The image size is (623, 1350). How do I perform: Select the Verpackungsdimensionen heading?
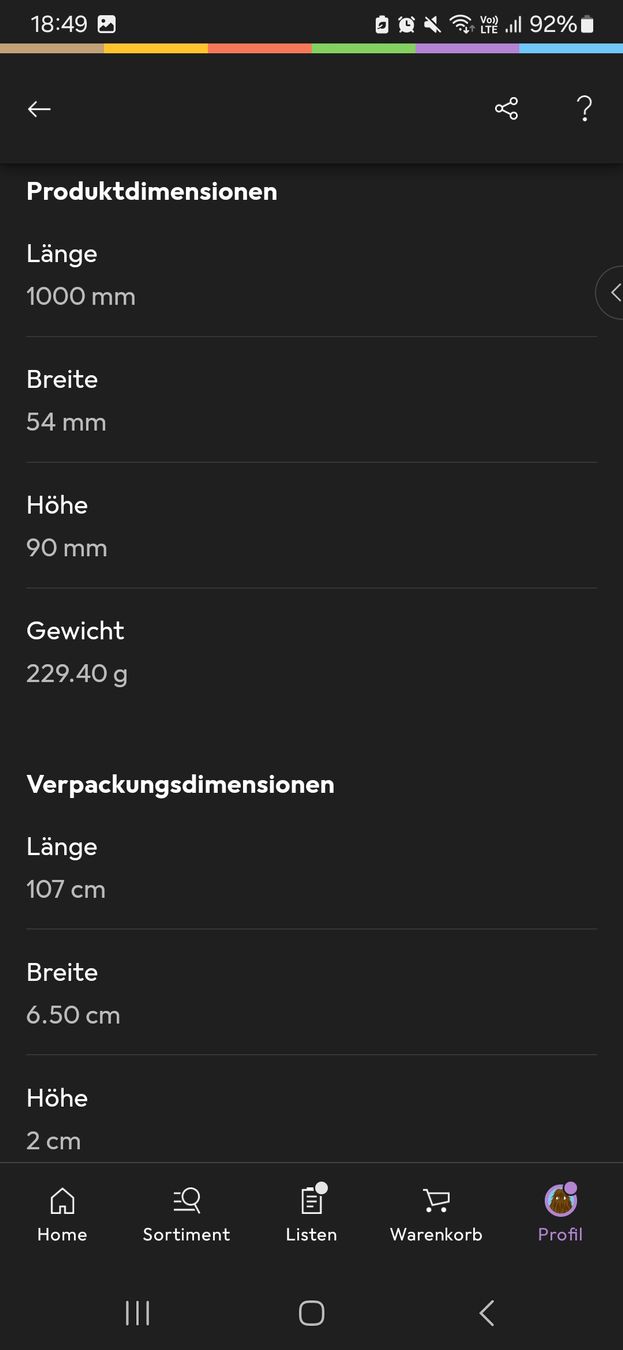[180, 784]
